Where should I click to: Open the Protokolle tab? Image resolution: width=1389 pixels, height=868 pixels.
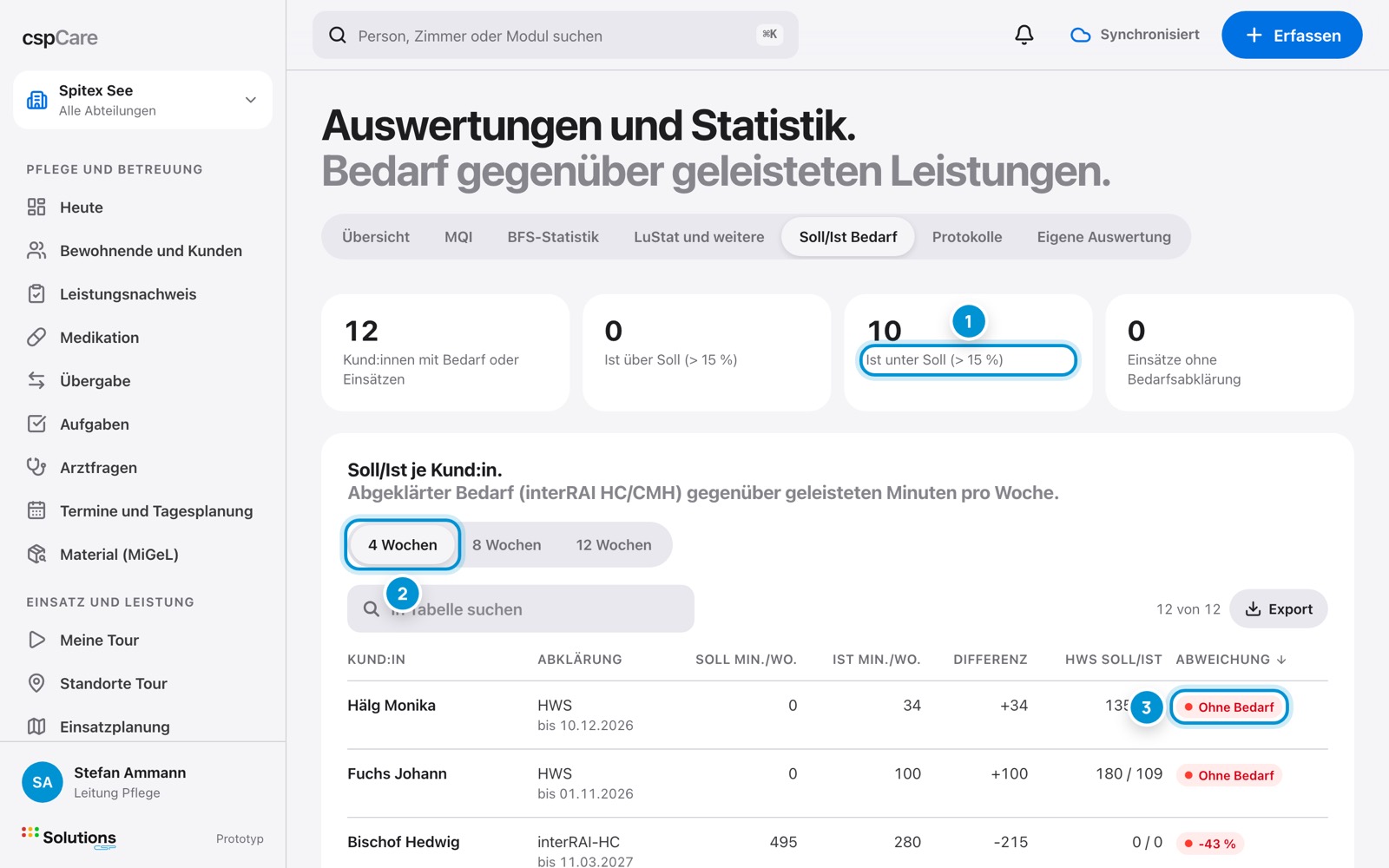pyautogui.click(x=967, y=237)
